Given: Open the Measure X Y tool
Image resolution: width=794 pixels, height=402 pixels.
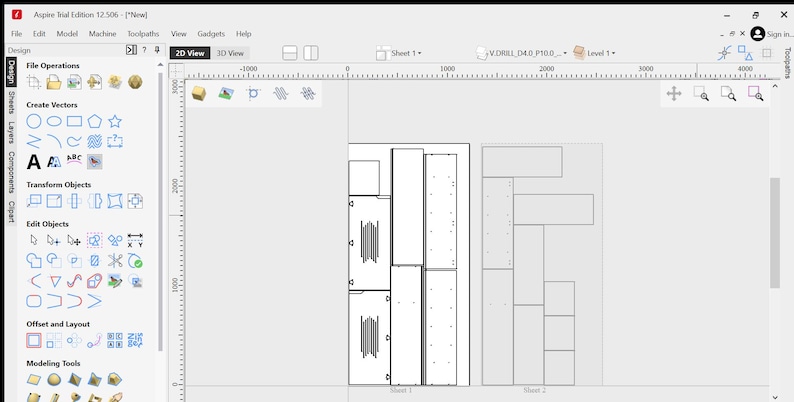Looking at the screenshot, I should pyautogui.click(x=135, y=240).
